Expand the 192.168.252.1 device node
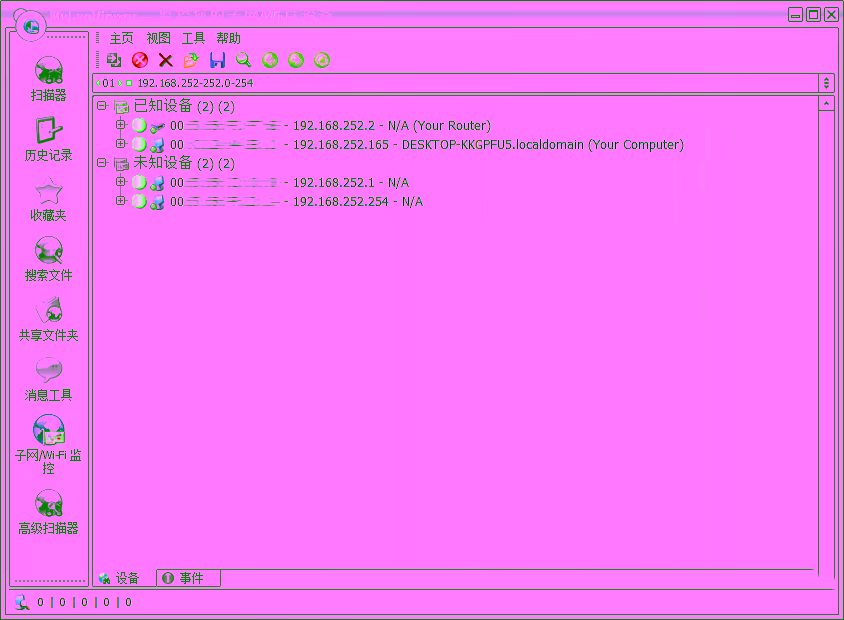 click(121, 182)
